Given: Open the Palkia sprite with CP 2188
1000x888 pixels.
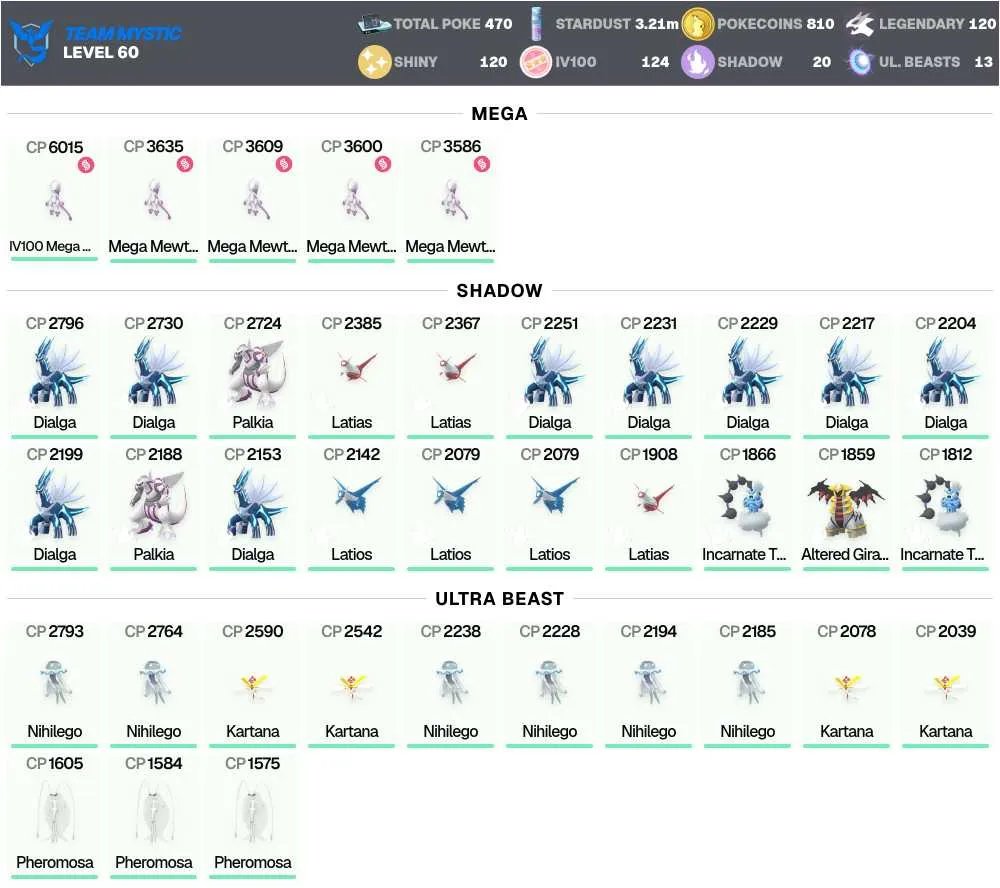Looking at the screenshot, I should pos(156,504).
